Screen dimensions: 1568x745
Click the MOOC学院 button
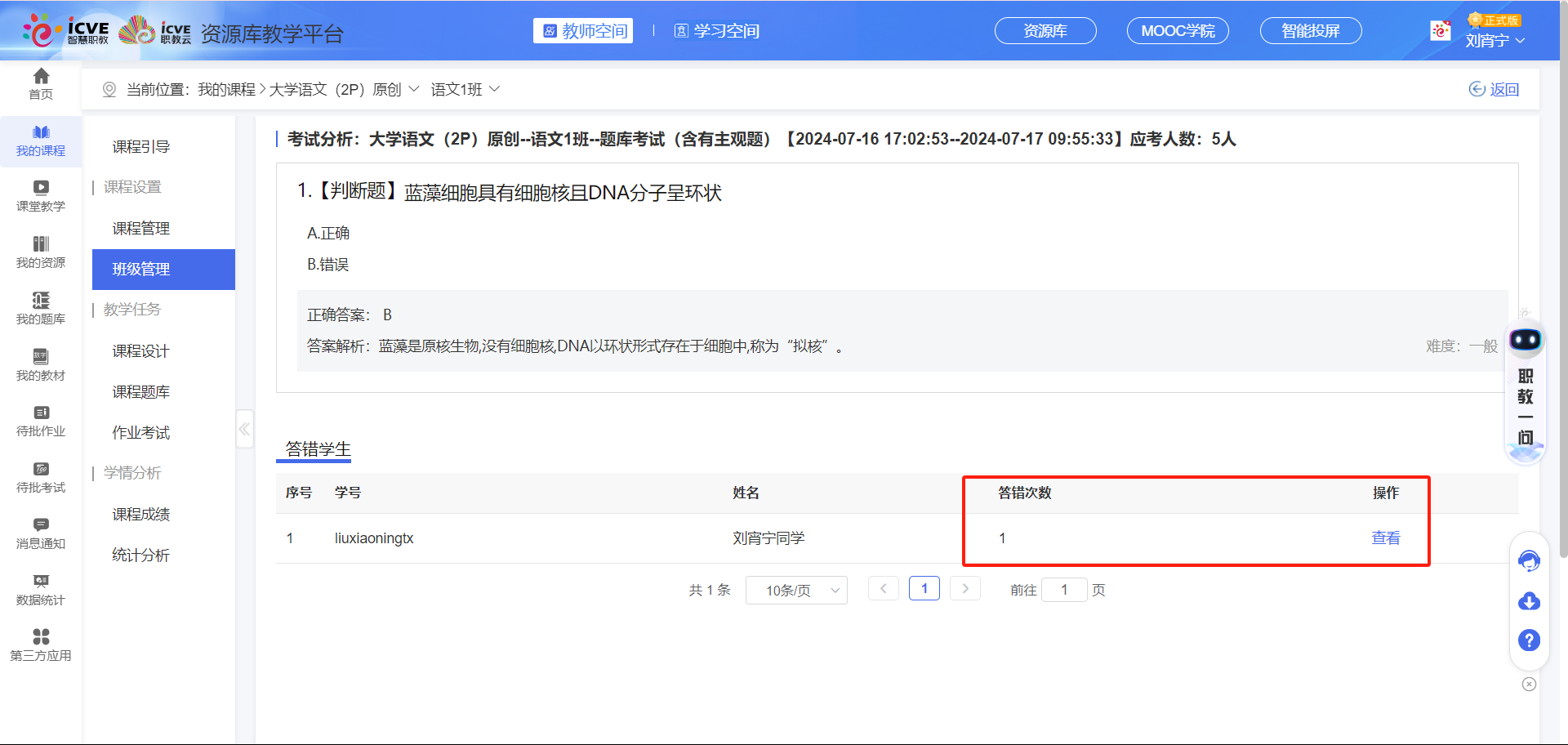tap(1178, 31)
